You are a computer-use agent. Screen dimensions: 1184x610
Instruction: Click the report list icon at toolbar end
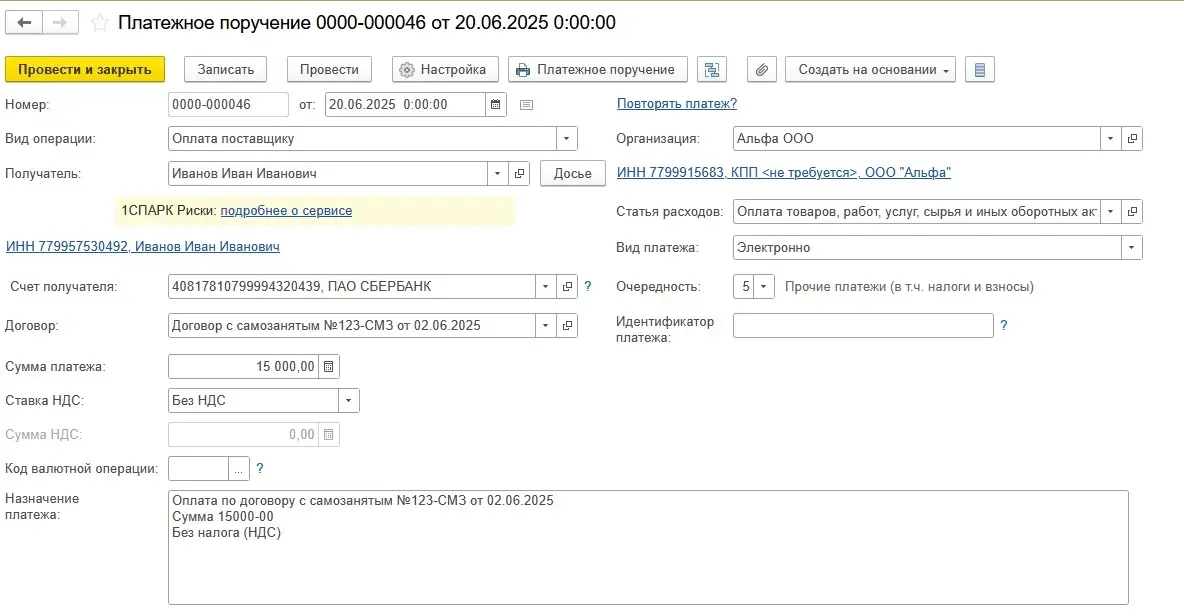click(979, 70)
